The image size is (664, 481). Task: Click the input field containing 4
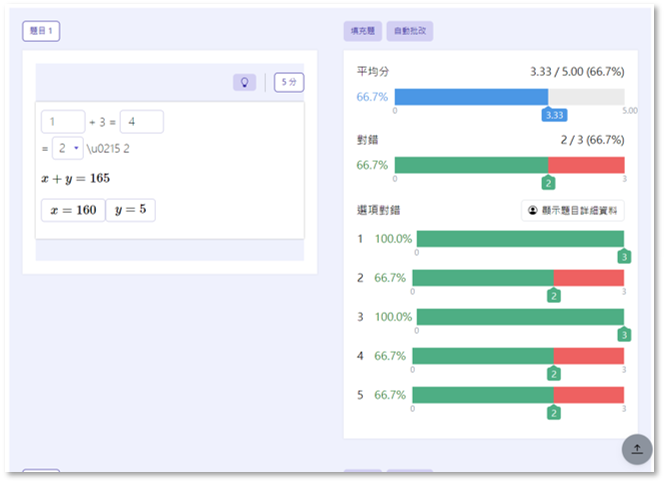pyautogui.click(x=141, y=122)
